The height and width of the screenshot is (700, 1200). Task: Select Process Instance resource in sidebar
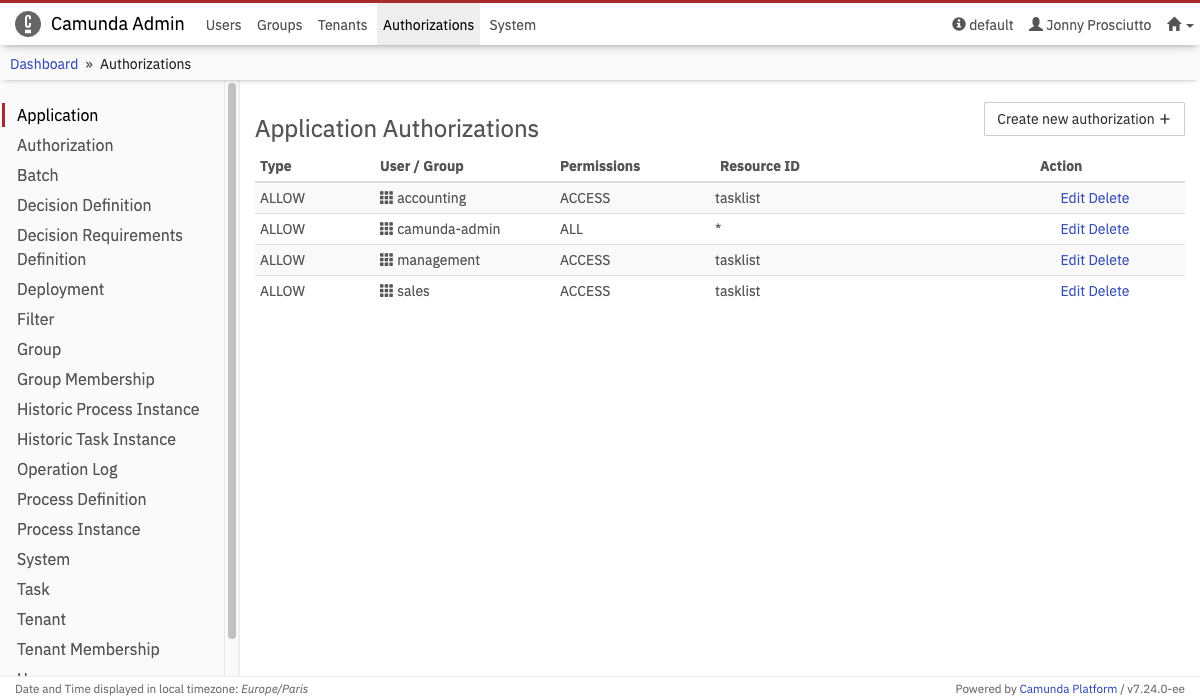pos(78,529)
